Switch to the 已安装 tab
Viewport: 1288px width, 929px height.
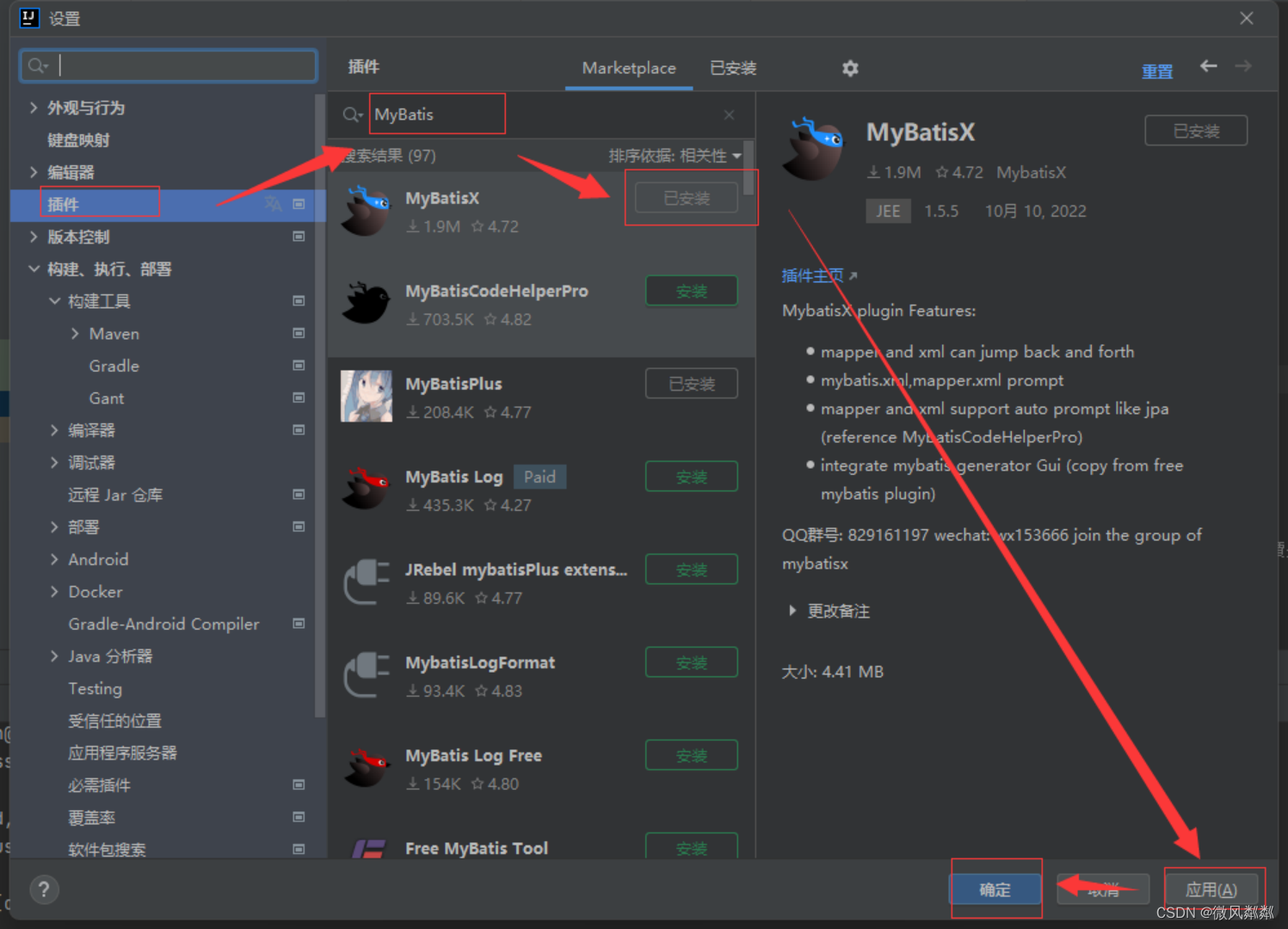click(x=733, y=68)
